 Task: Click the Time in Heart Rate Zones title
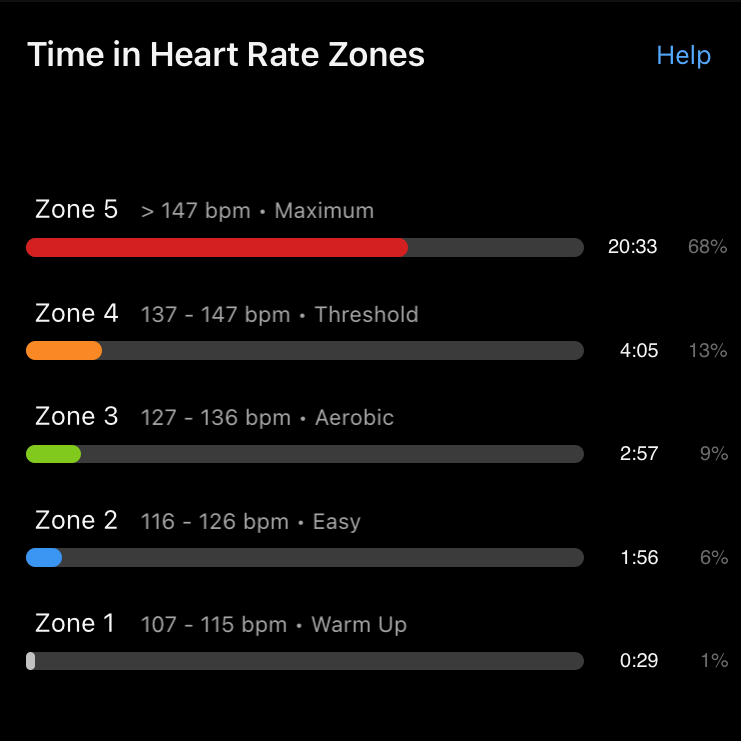pyautogui.click(x=226, y=54)
